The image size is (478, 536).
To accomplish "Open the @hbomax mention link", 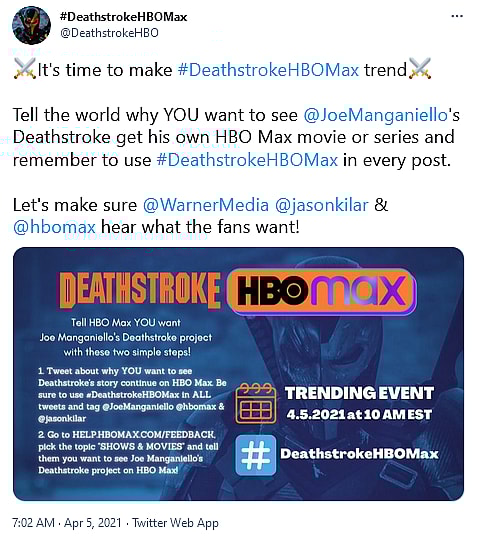I will (54, 227).
